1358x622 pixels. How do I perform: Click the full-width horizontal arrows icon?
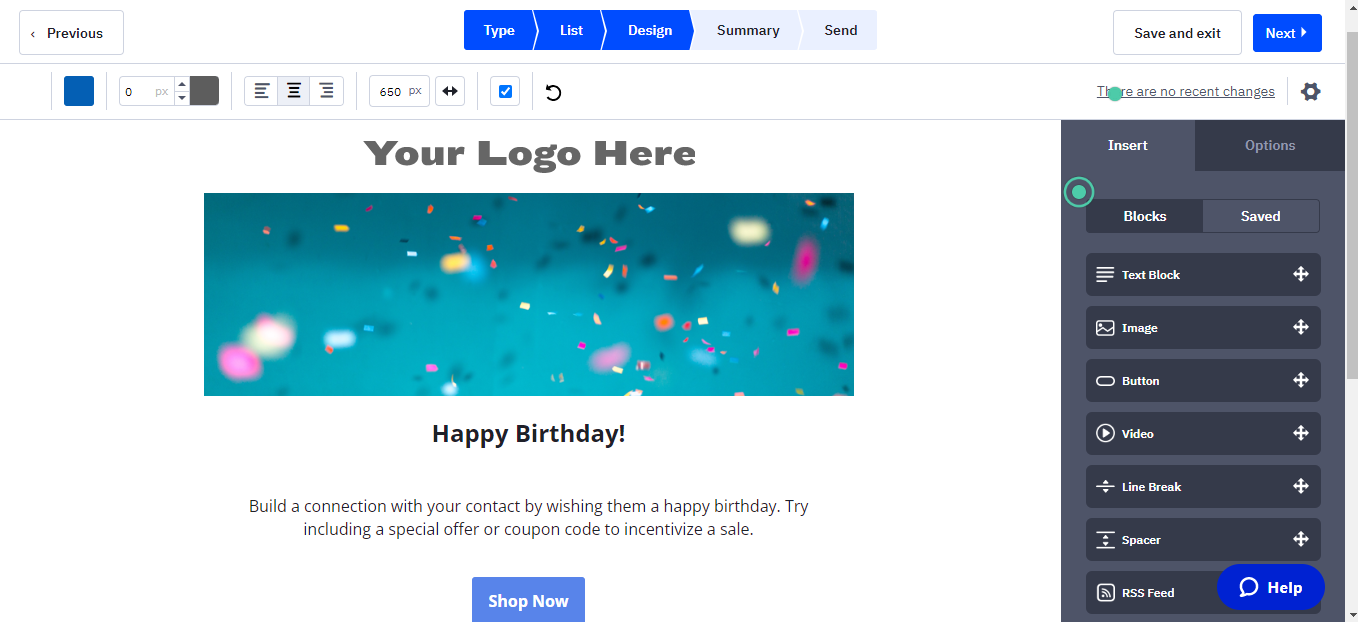(450, 91)
